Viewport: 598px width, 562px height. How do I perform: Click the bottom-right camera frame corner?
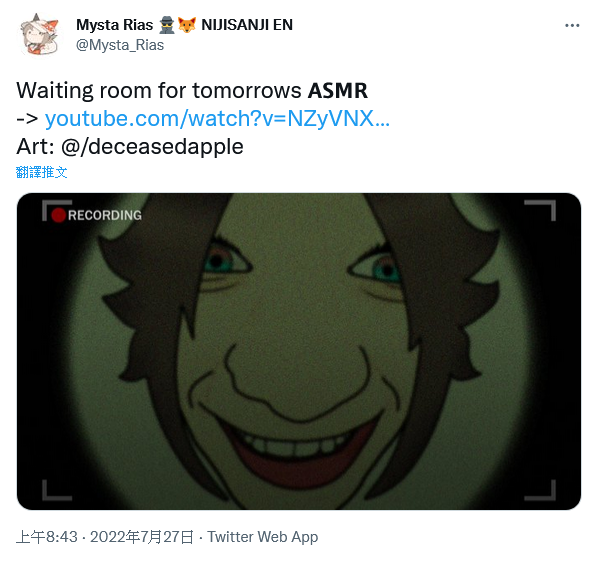coord(541,490)
